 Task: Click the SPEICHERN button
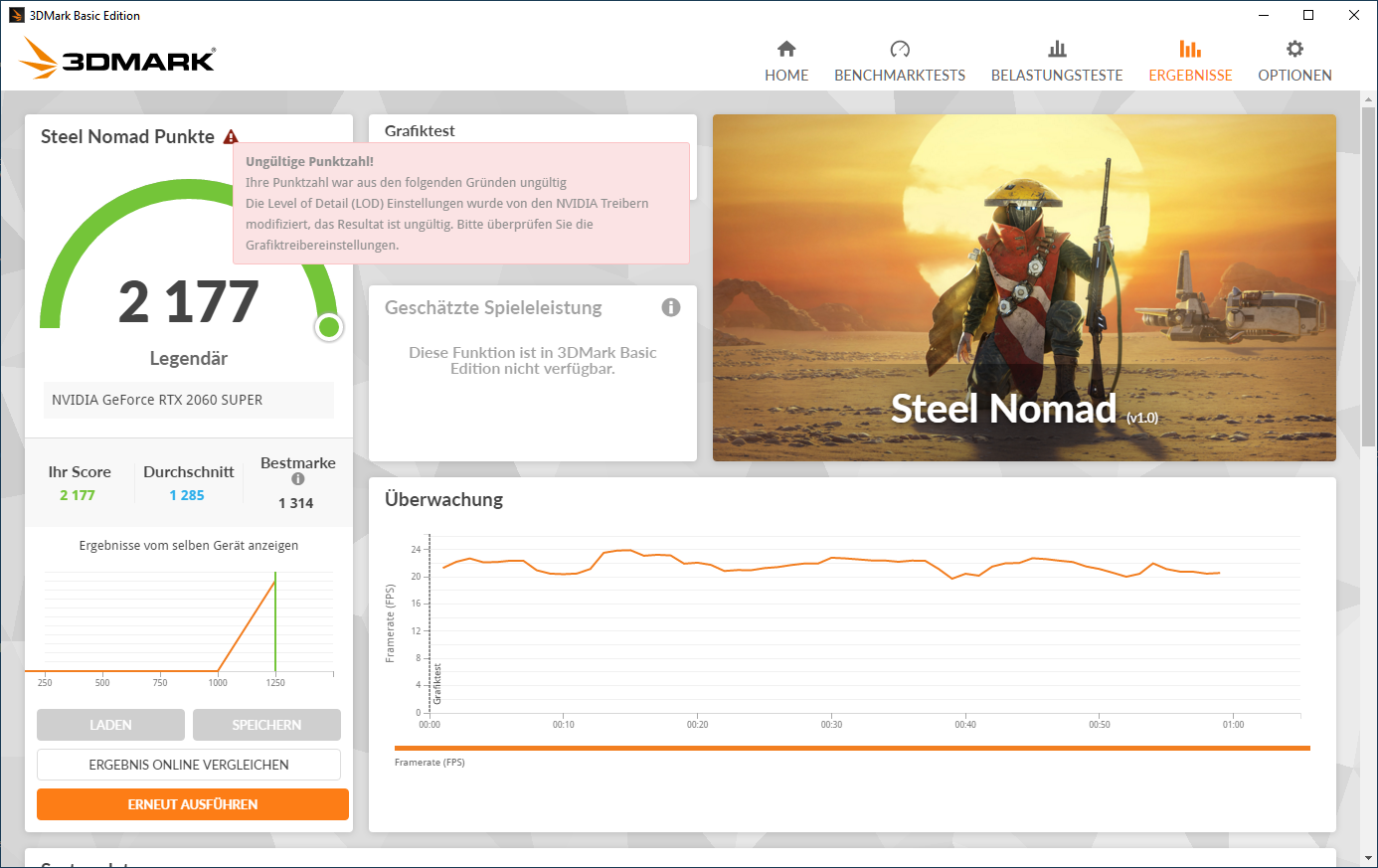pos(265,725)
